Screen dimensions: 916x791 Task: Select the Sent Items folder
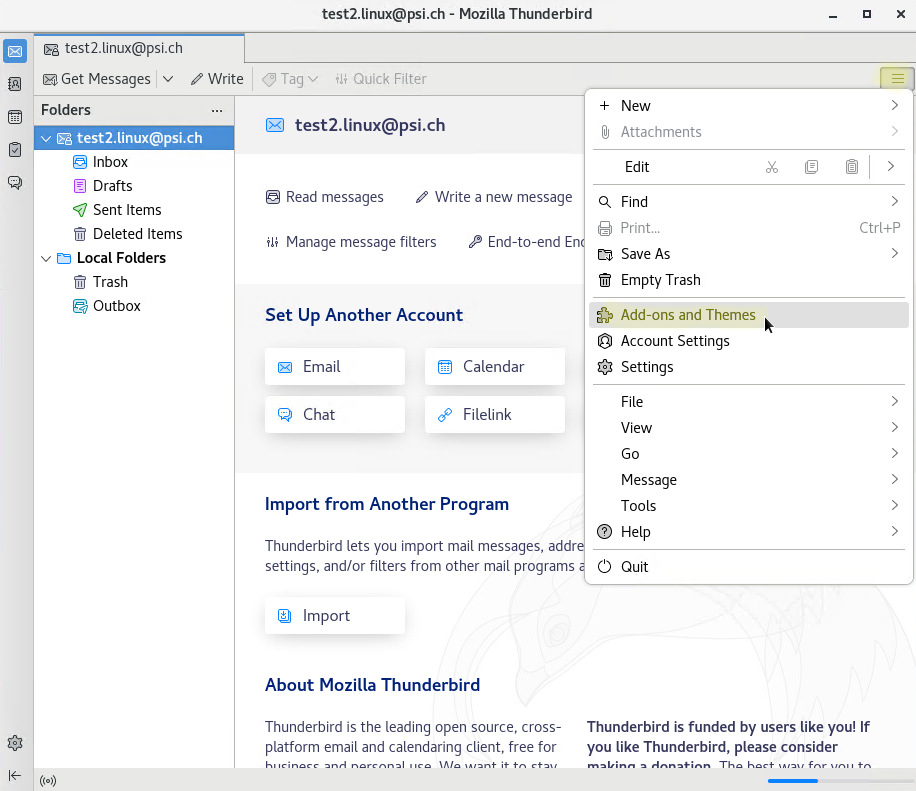(x=134, y=210)
